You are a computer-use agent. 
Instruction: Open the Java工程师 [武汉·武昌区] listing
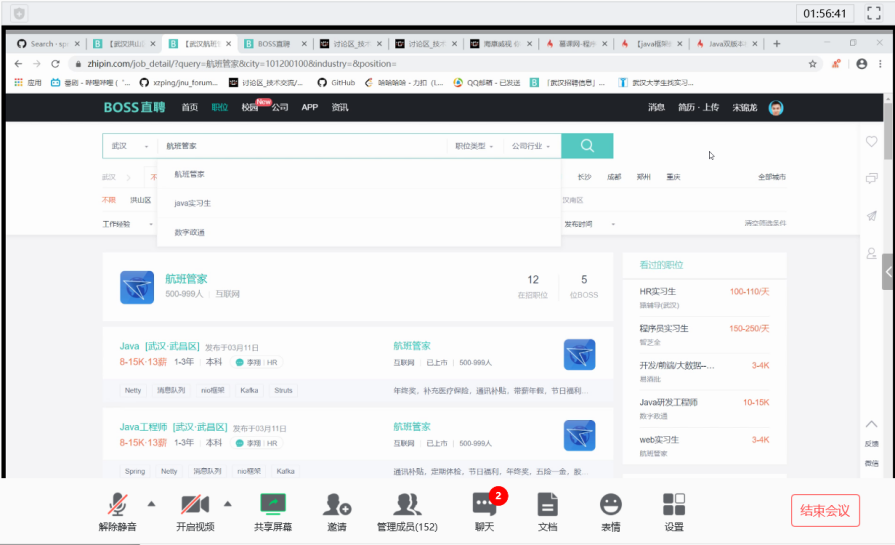[174, 427]
